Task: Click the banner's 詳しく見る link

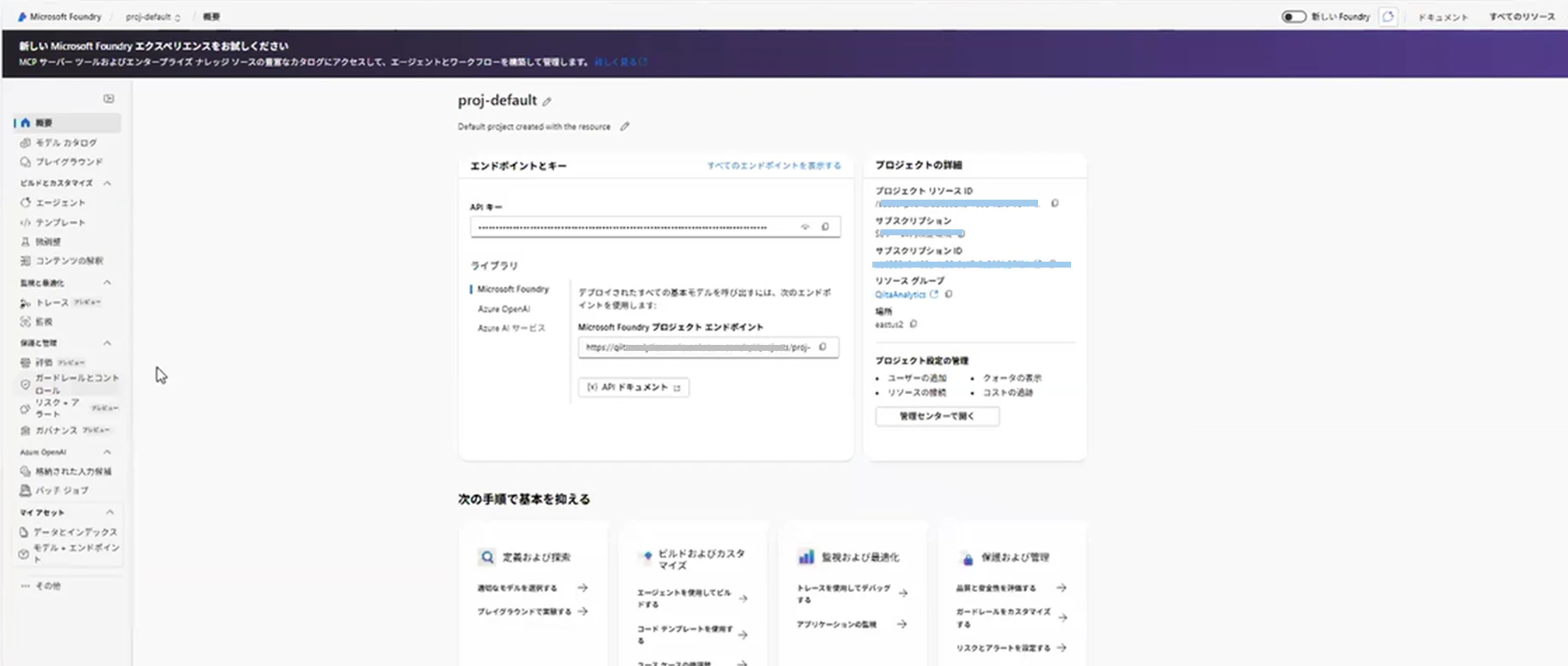Action: tap(620, 62)
